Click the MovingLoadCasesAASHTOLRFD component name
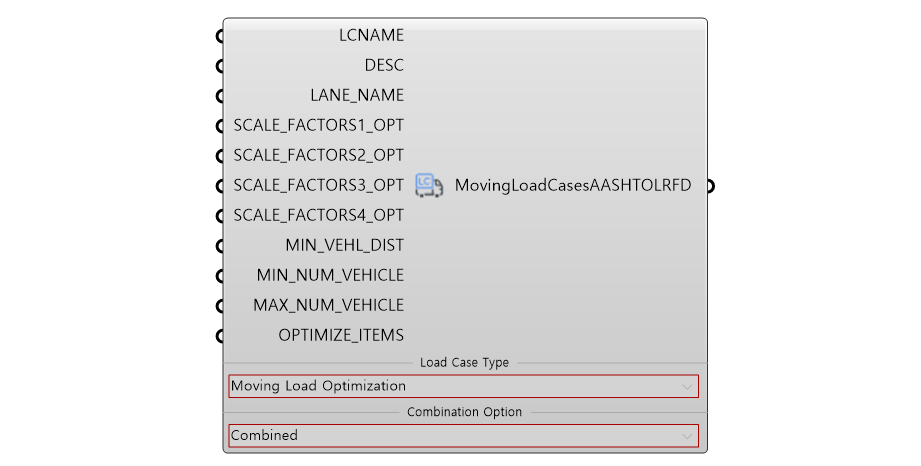Image resolution: width=921 pixels, height=466 pixels. (573, 185)
